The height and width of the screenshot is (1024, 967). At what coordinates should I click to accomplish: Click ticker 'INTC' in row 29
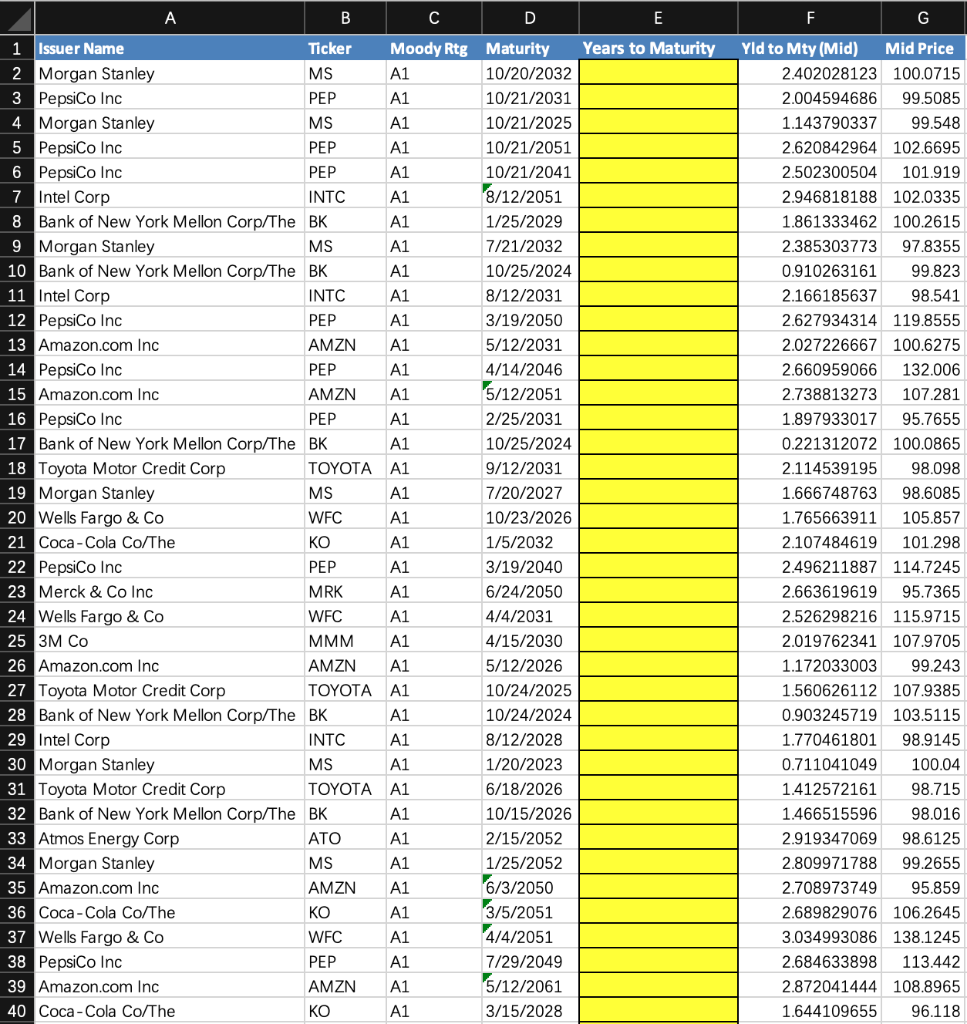click(x=345, y=739)
